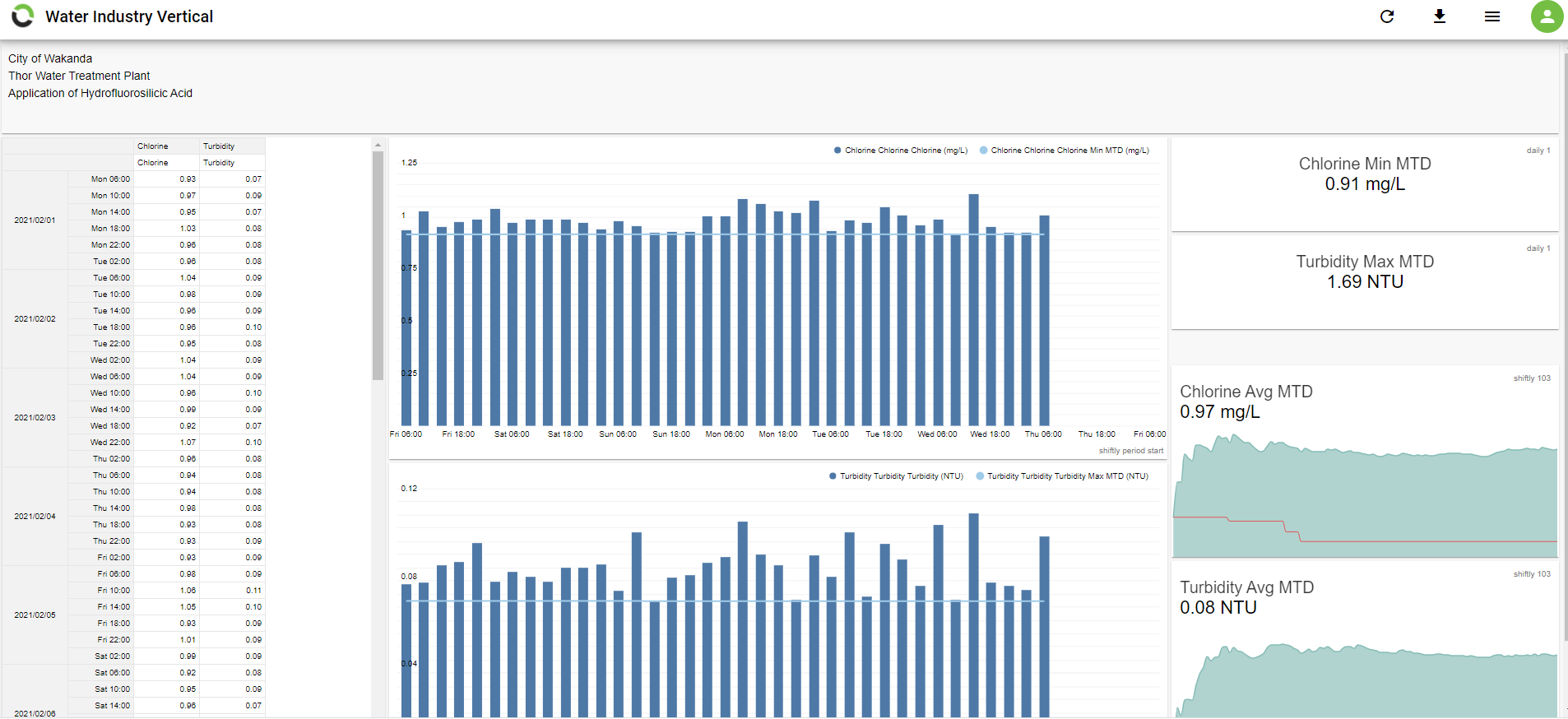Viewport: 1568px width, 719px height.
Task: Select the Turbidity Max MTD card
Action: [1365, 282]
